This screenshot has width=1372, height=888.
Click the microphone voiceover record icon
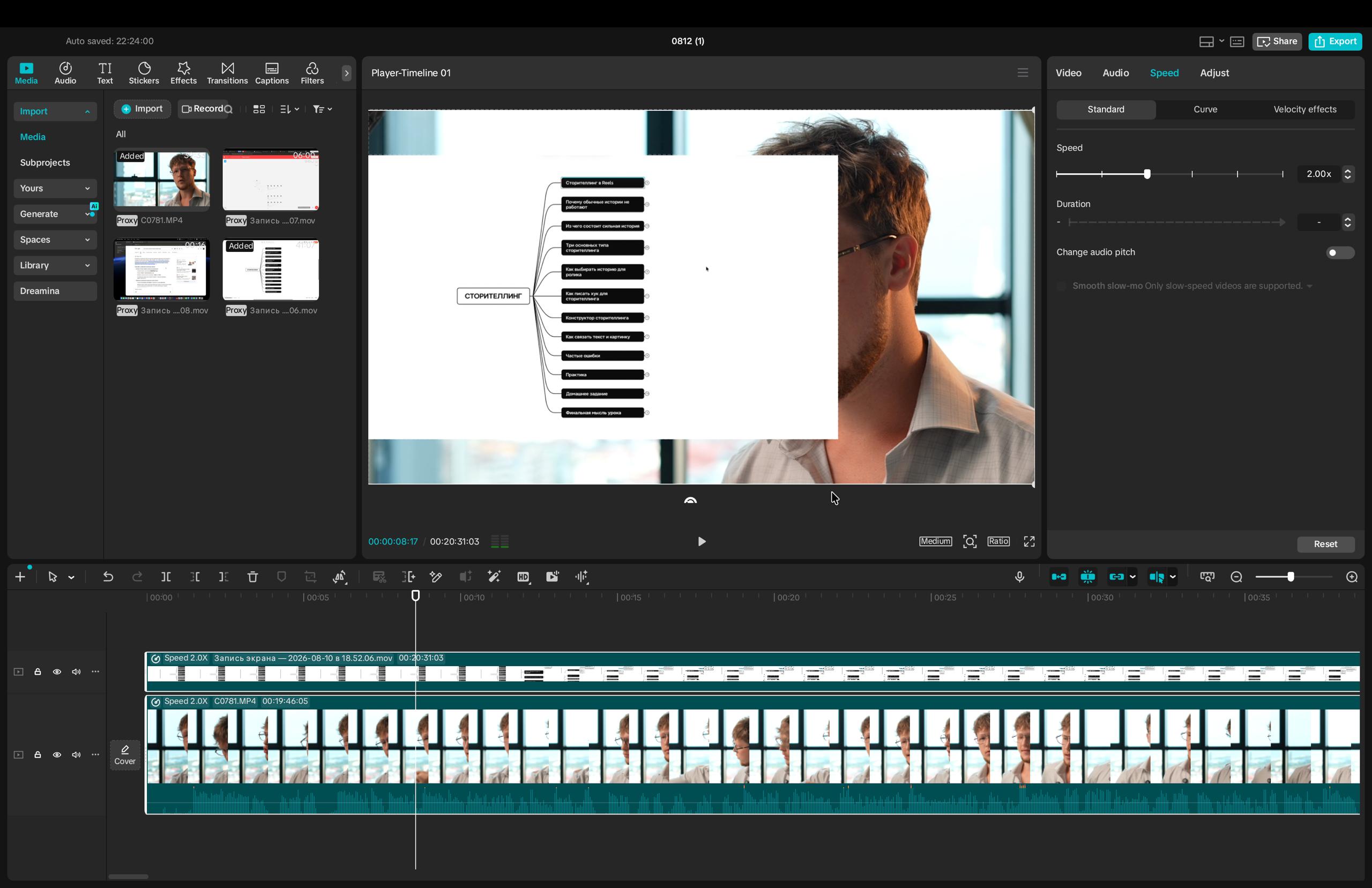click(1019, 577)
